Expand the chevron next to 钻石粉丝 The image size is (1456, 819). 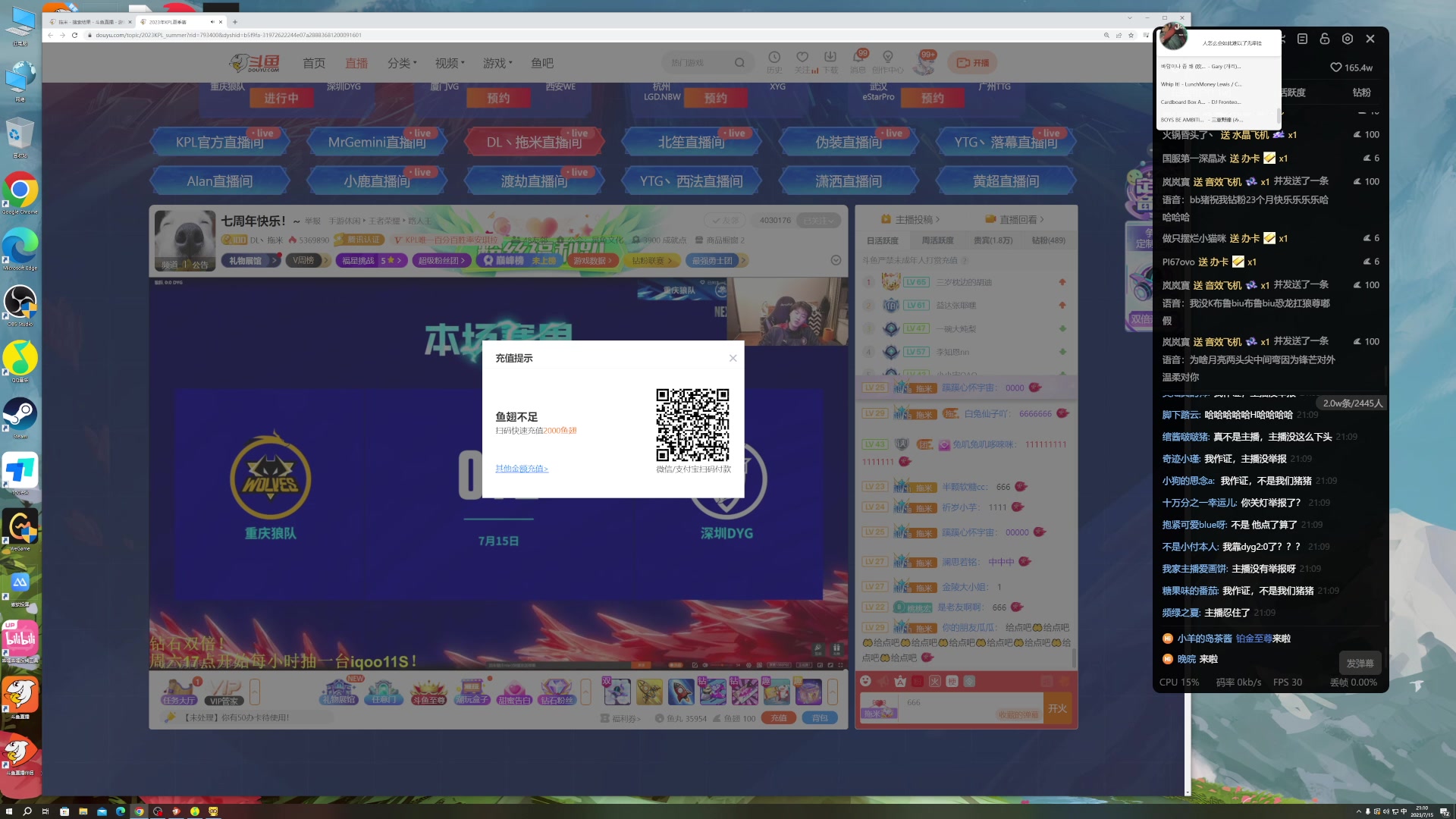pos(583,693)
